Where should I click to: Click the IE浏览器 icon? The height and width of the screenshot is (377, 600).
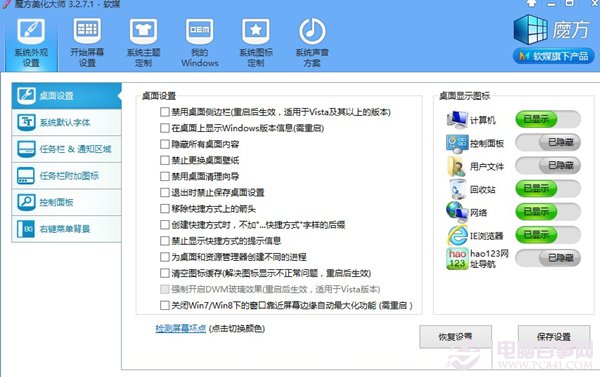(458, 235)
